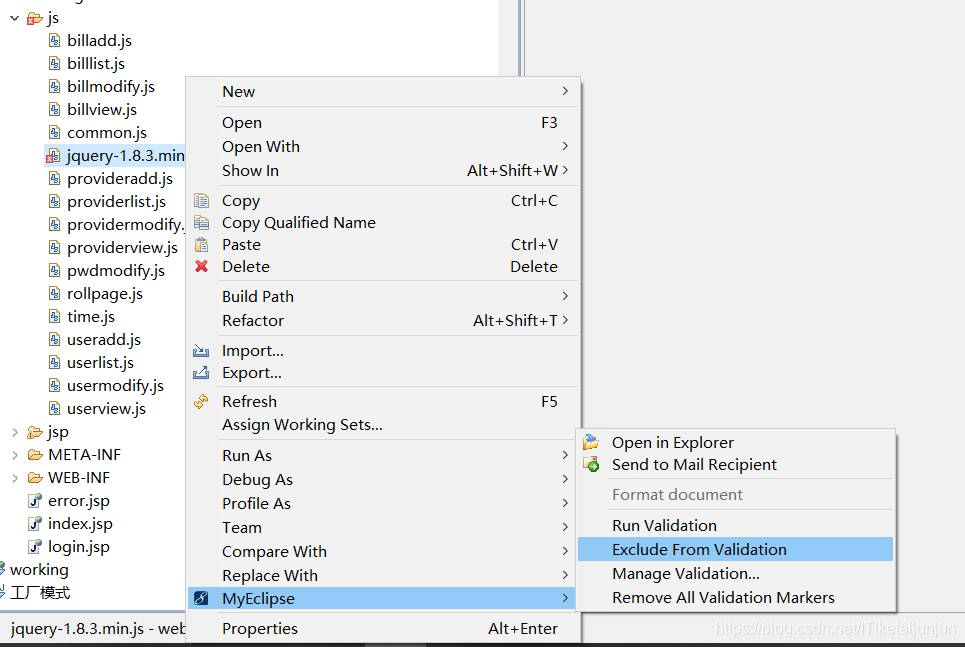Select Profile As menu entry
The height and width of the screenshot is (647, 965).
(382, 504)
